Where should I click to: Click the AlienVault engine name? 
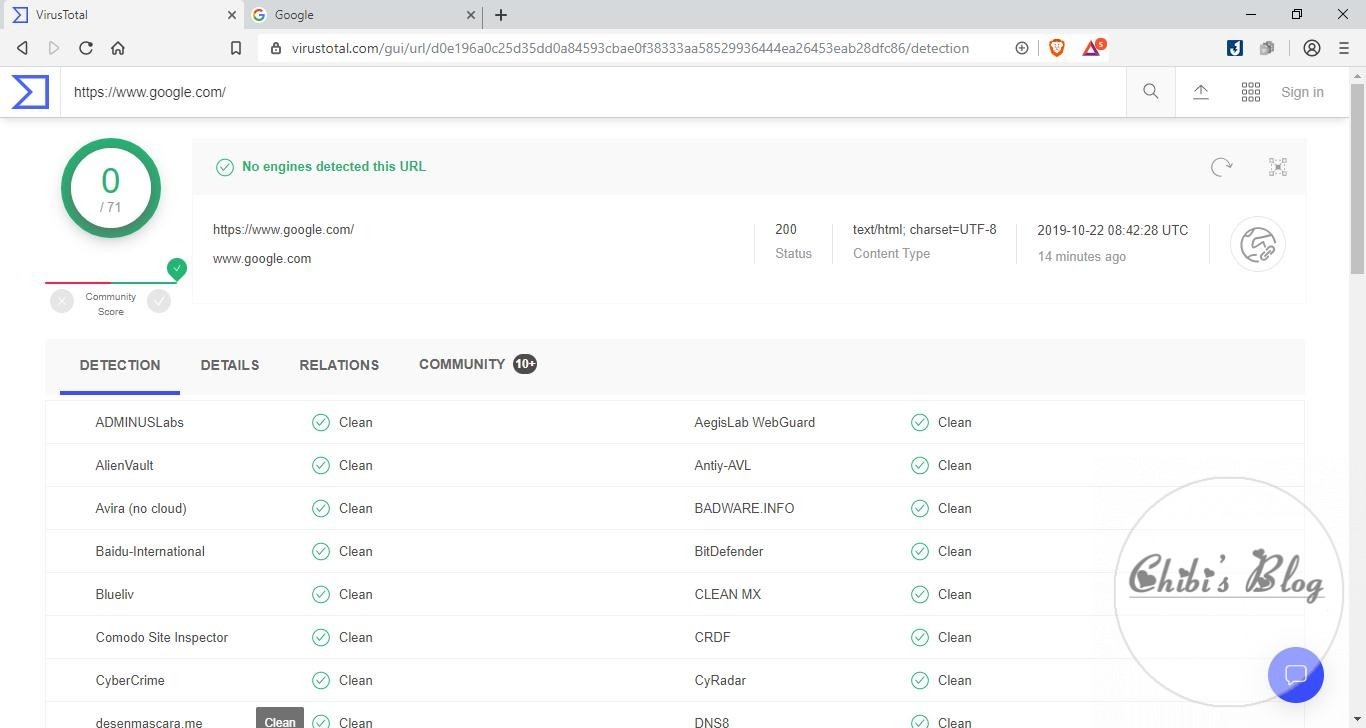click(125, 465)
